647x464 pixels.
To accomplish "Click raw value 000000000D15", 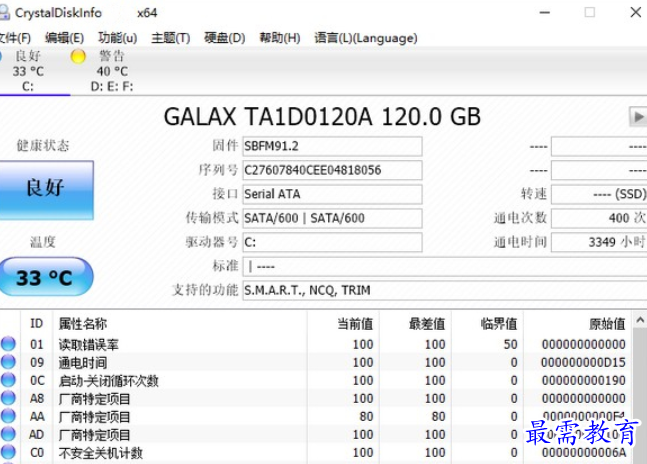I will [x=583, y=362].
